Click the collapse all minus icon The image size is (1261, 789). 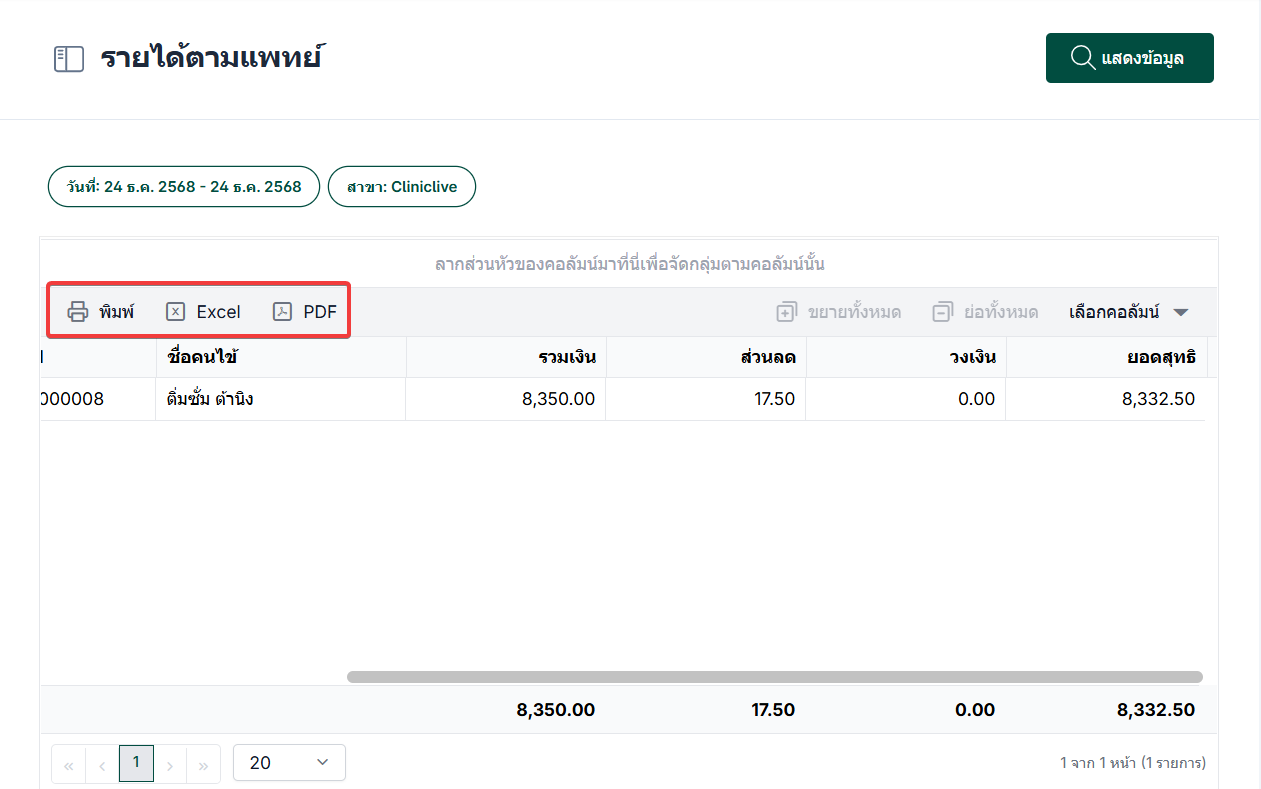pos(942,312)
